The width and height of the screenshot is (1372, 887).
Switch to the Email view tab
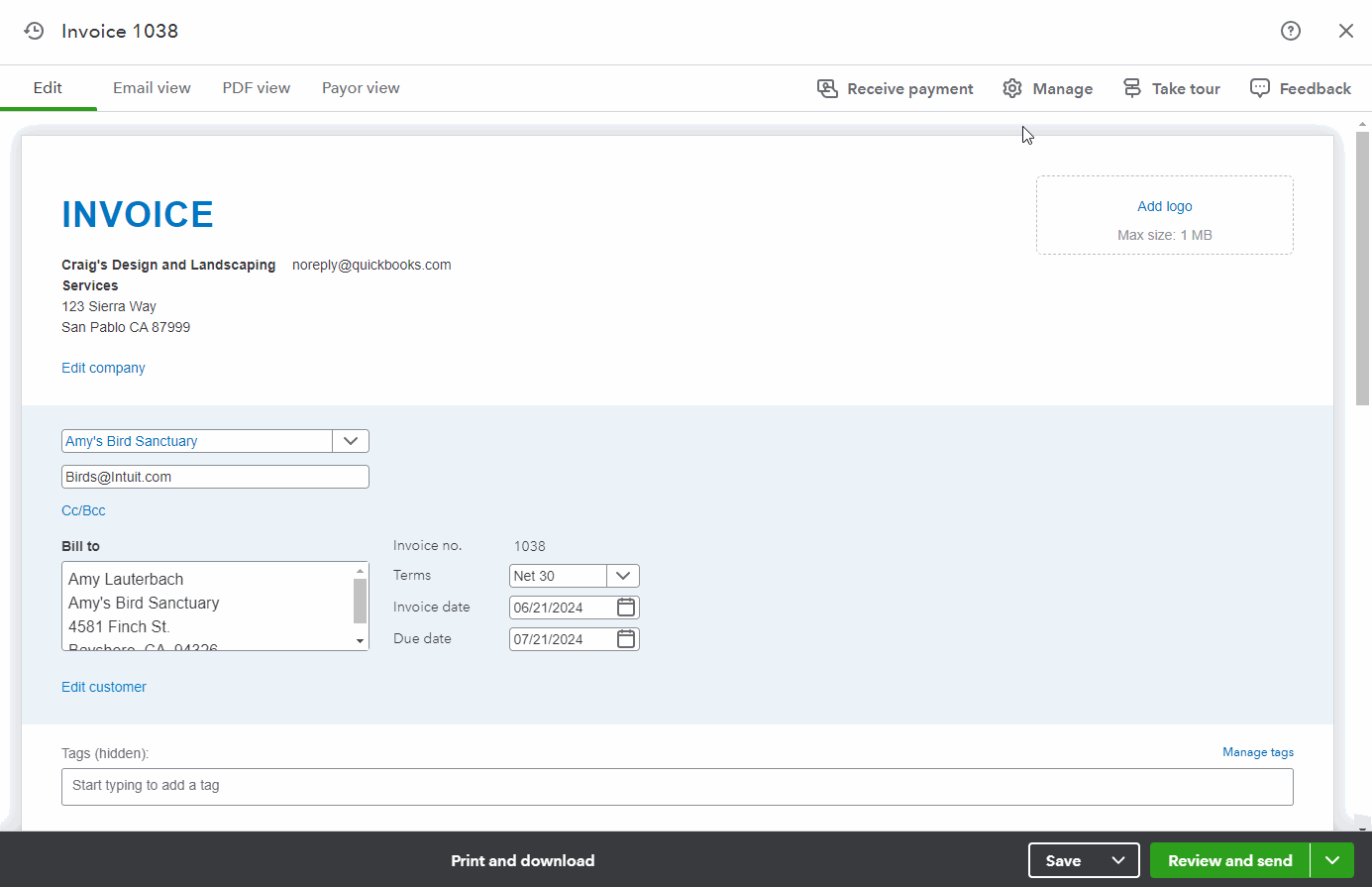[x=152, y=88]
